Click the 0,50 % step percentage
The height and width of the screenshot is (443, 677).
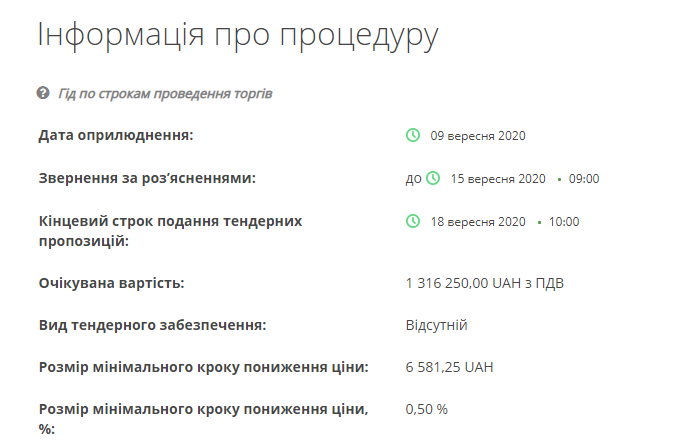point(426,409)
